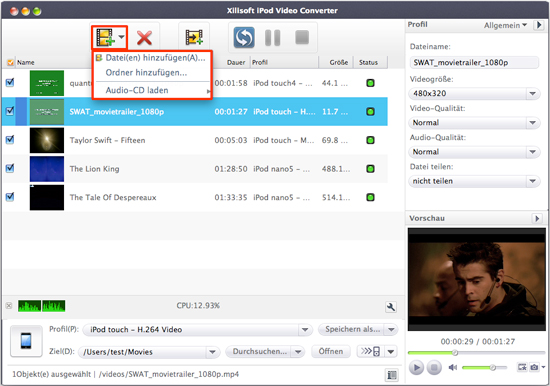Take a snapshot with the camera icon
Image resolution: width=550 pixels, height=386 pixels.
click(x=534, y=367)
